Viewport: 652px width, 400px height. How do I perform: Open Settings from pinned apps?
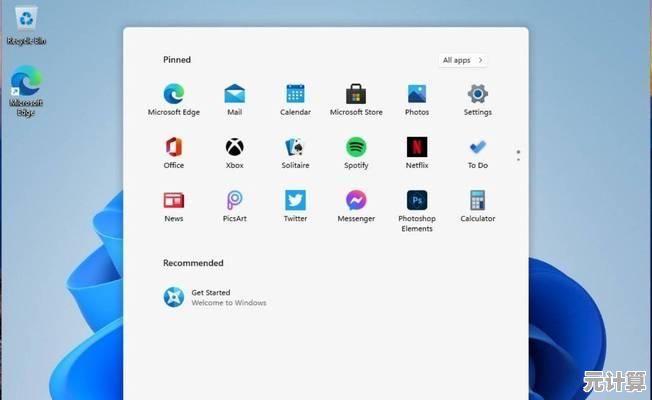(x=477, y=95)
